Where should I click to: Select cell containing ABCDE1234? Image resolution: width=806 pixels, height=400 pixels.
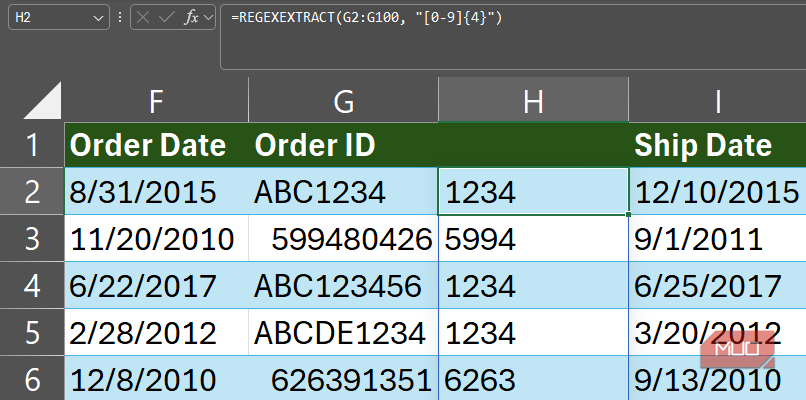tap(343, 332)
